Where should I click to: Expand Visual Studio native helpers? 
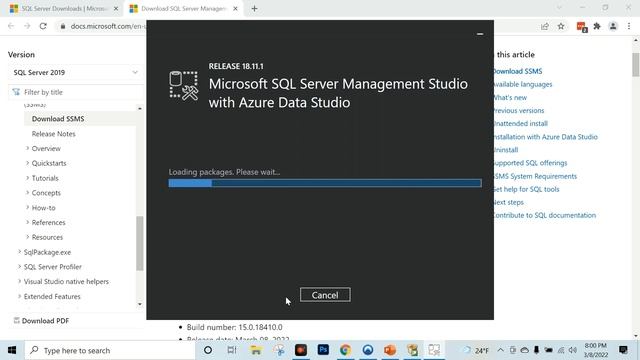19,281
